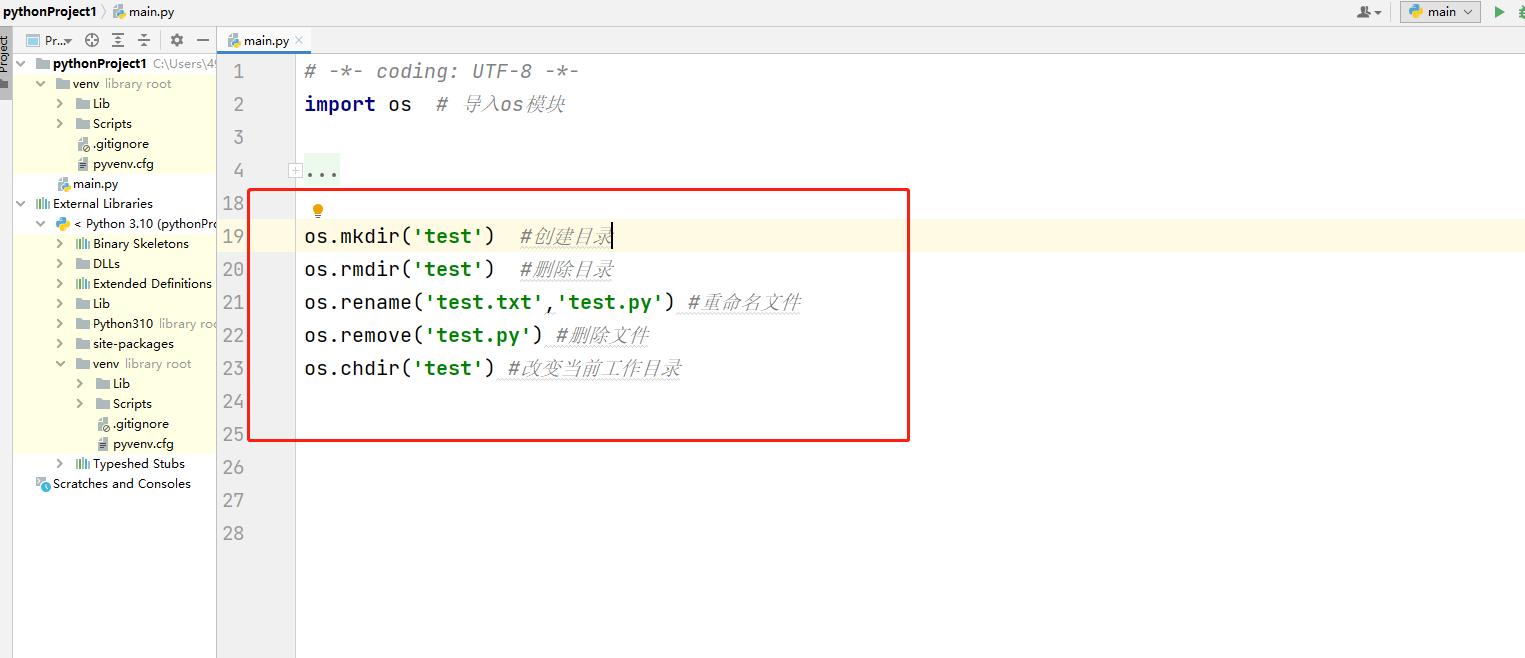The width and height of the screenshot is (1525, 658).
Task: Expand the Typeshed Stubs node
Action: pos(60,463)
